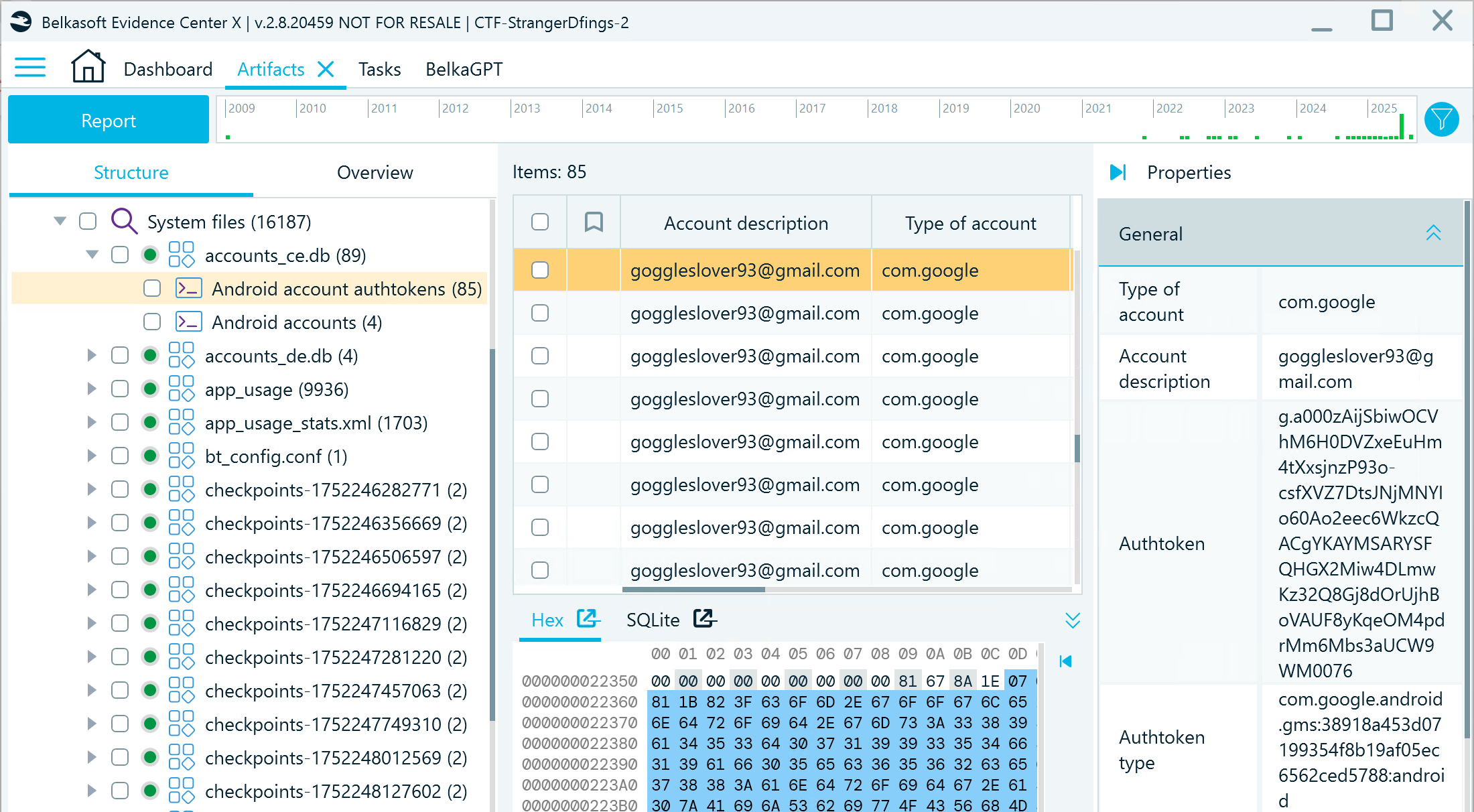
Task: Select the Hex viewer tab
Action: (x=547, y=620)
